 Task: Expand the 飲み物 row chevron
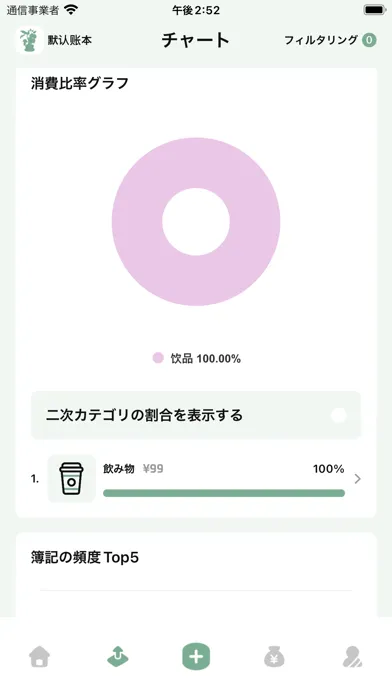click(x=358, y=478)
